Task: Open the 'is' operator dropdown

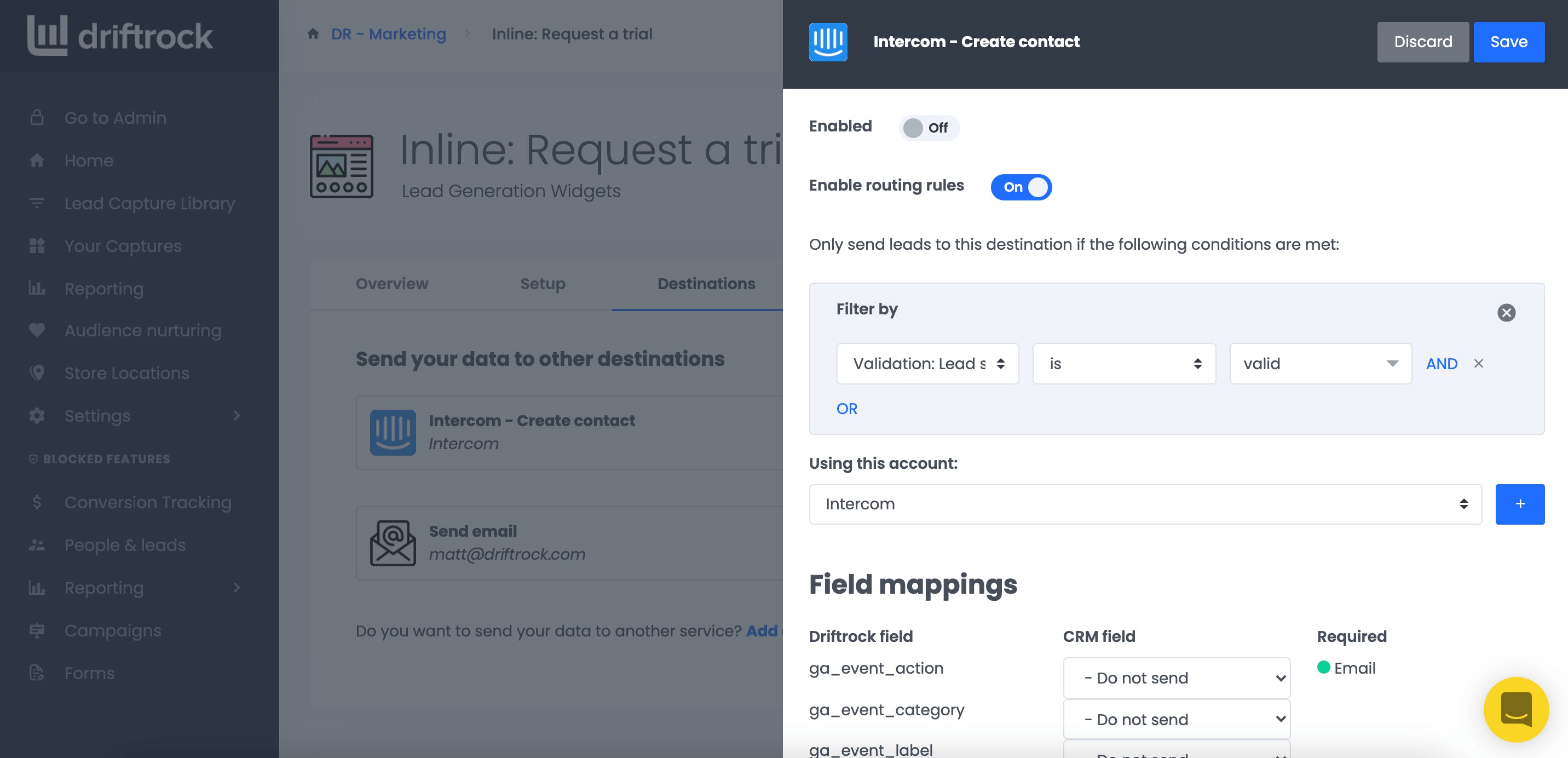Action: (x=1123, y=364)
